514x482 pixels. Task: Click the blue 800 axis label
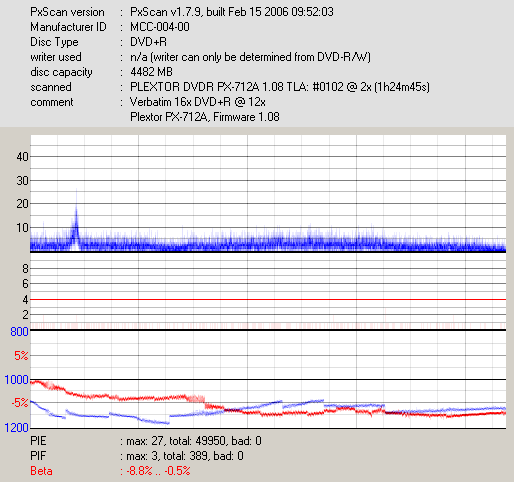[19, 332]
